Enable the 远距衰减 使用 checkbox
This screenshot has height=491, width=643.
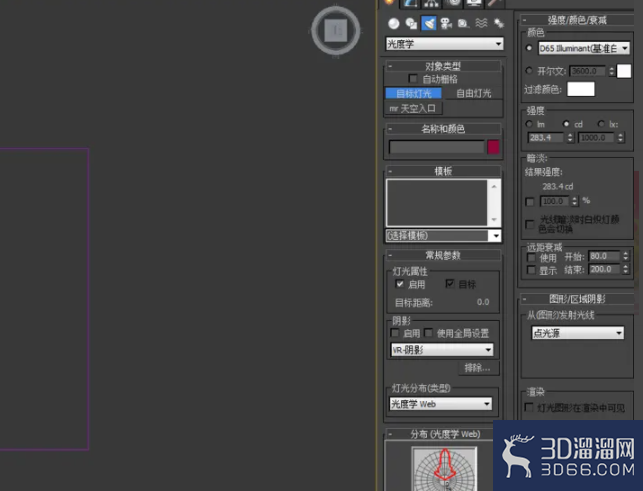click(x=531, y=257)
